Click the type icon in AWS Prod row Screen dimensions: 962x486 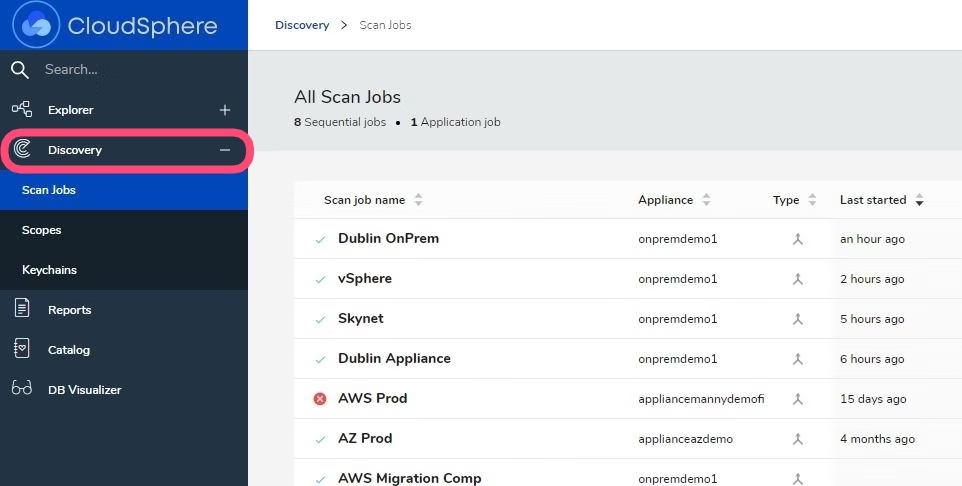[798, 399]
